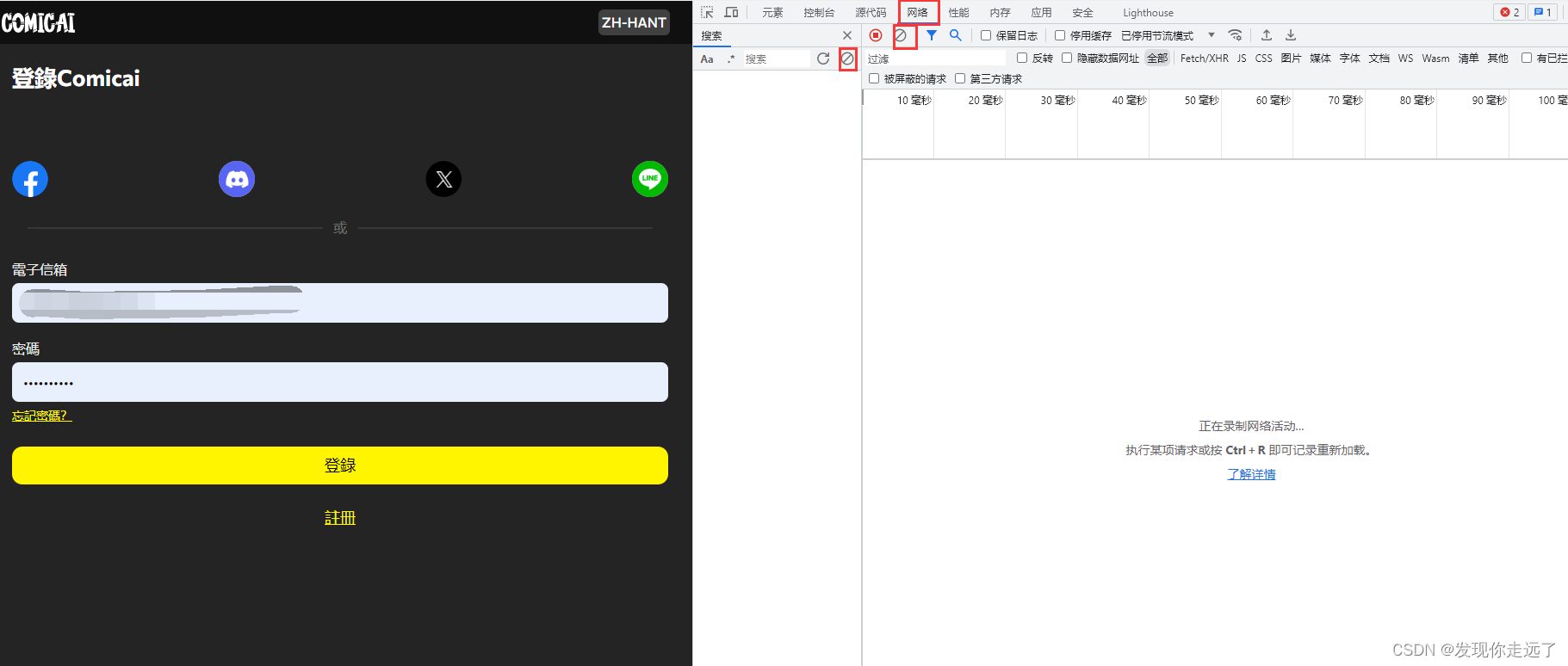Filter requests by JS type
The width and height of the screenshot is (1568, 666).
tap(1242, 59)
